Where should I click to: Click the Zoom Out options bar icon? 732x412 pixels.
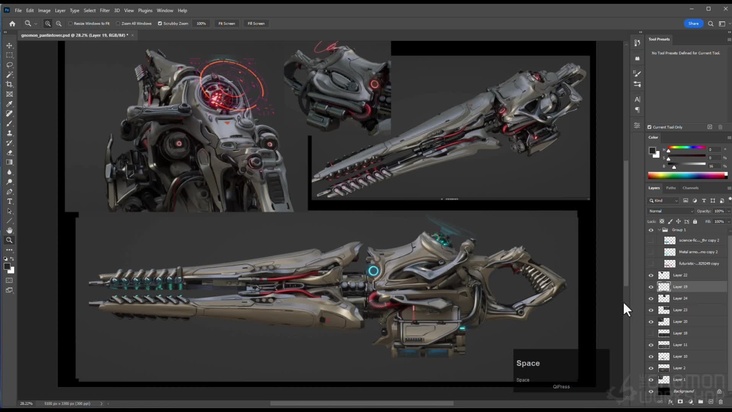(x=59, y=23)
